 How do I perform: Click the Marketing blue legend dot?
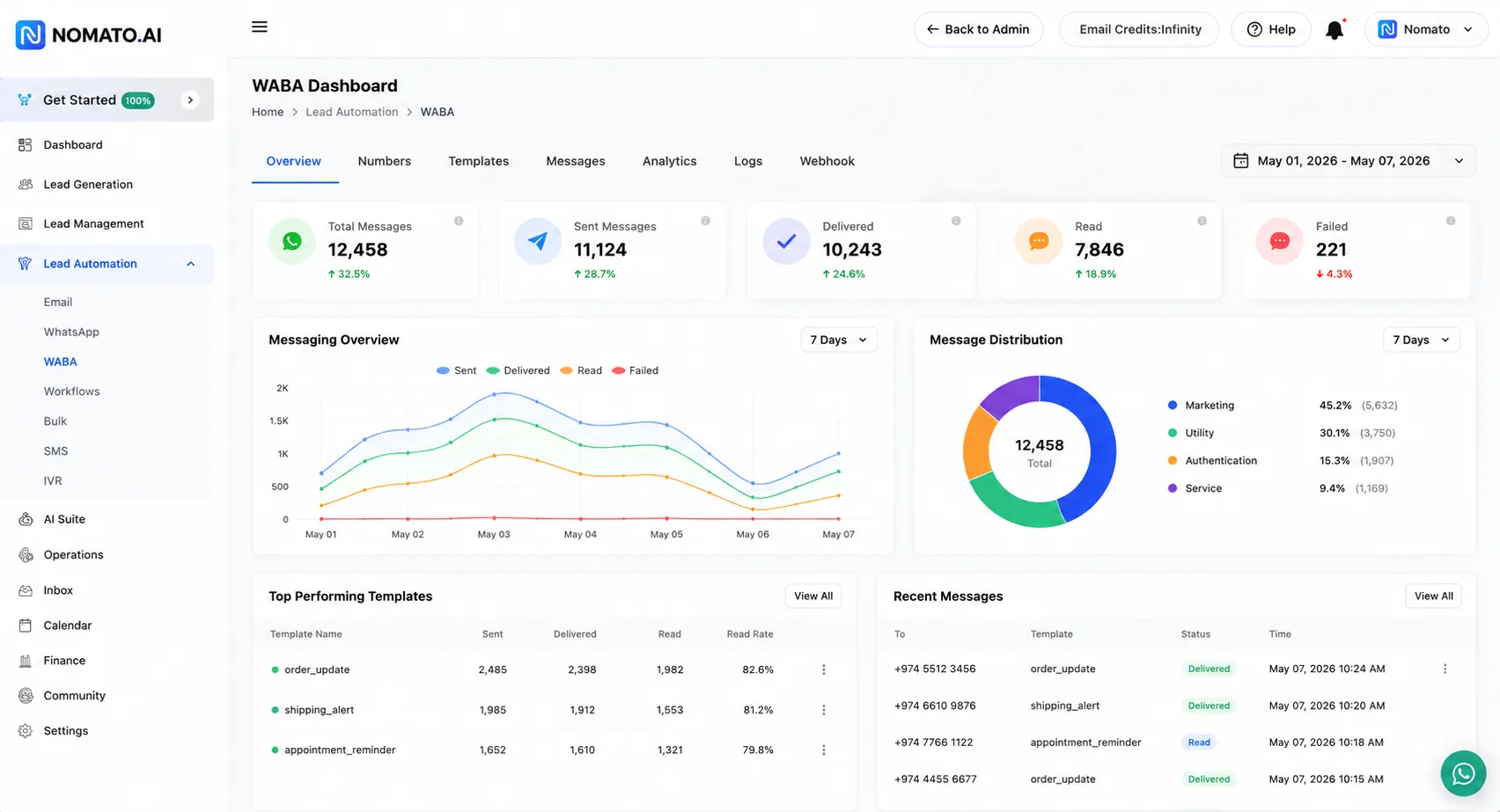1173,406
